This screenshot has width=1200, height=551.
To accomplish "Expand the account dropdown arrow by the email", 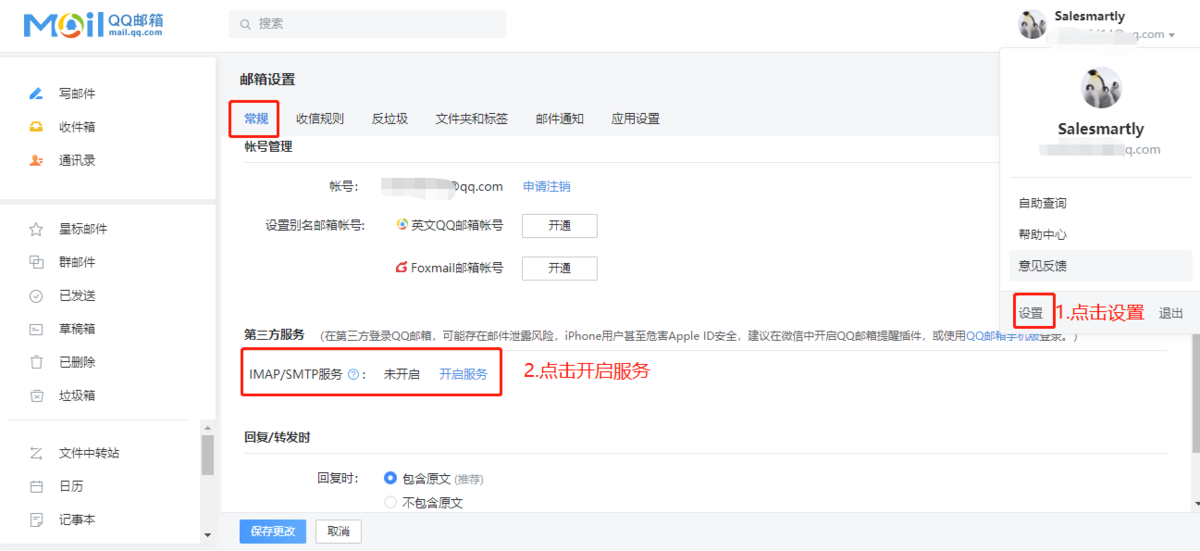I will click(1171, 35).
